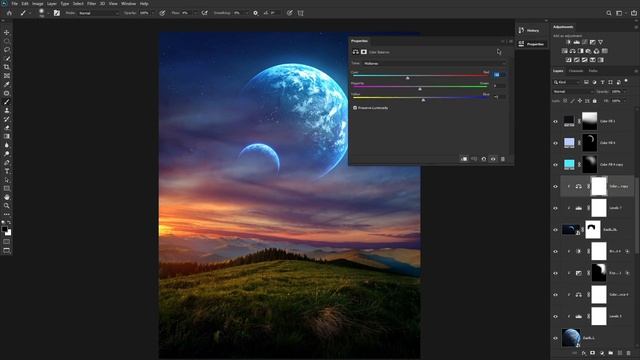Delete adjustment via Properties trash icon

click(x=503, y=159)
